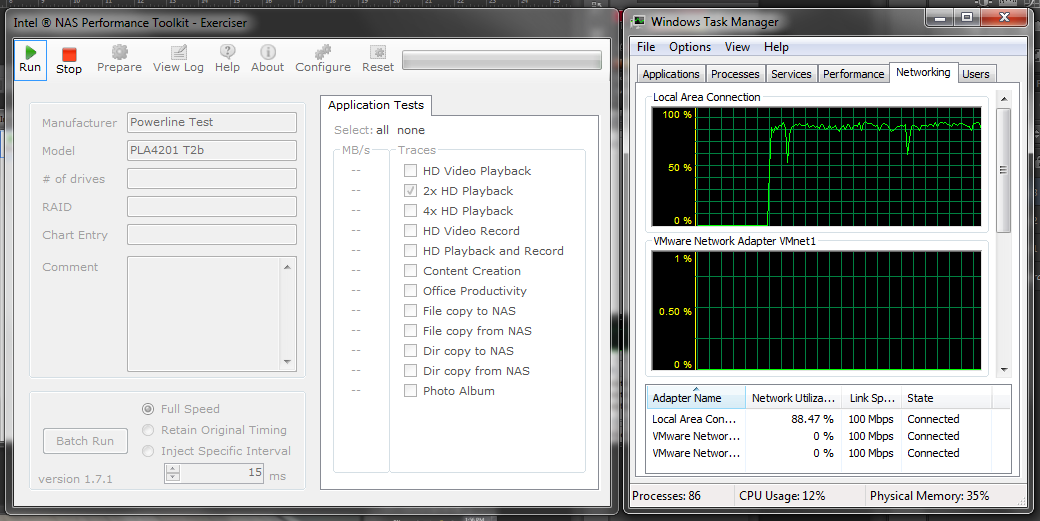This screenshot has height=521, width=1040.
Task: Open Options menu in Task Manager
Action: coord(690,47)
